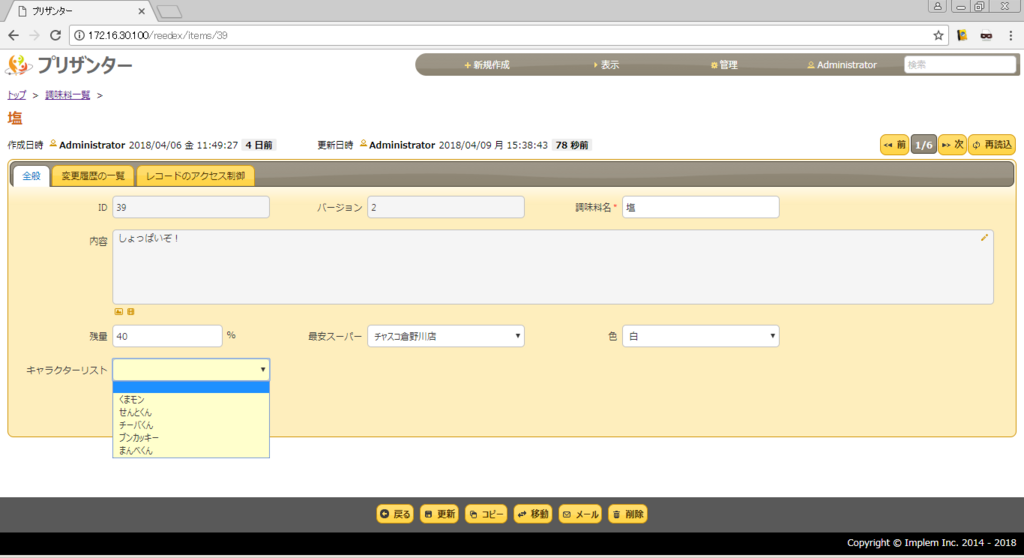
Task: Click the 次 next record button
Action: (952, 144)
